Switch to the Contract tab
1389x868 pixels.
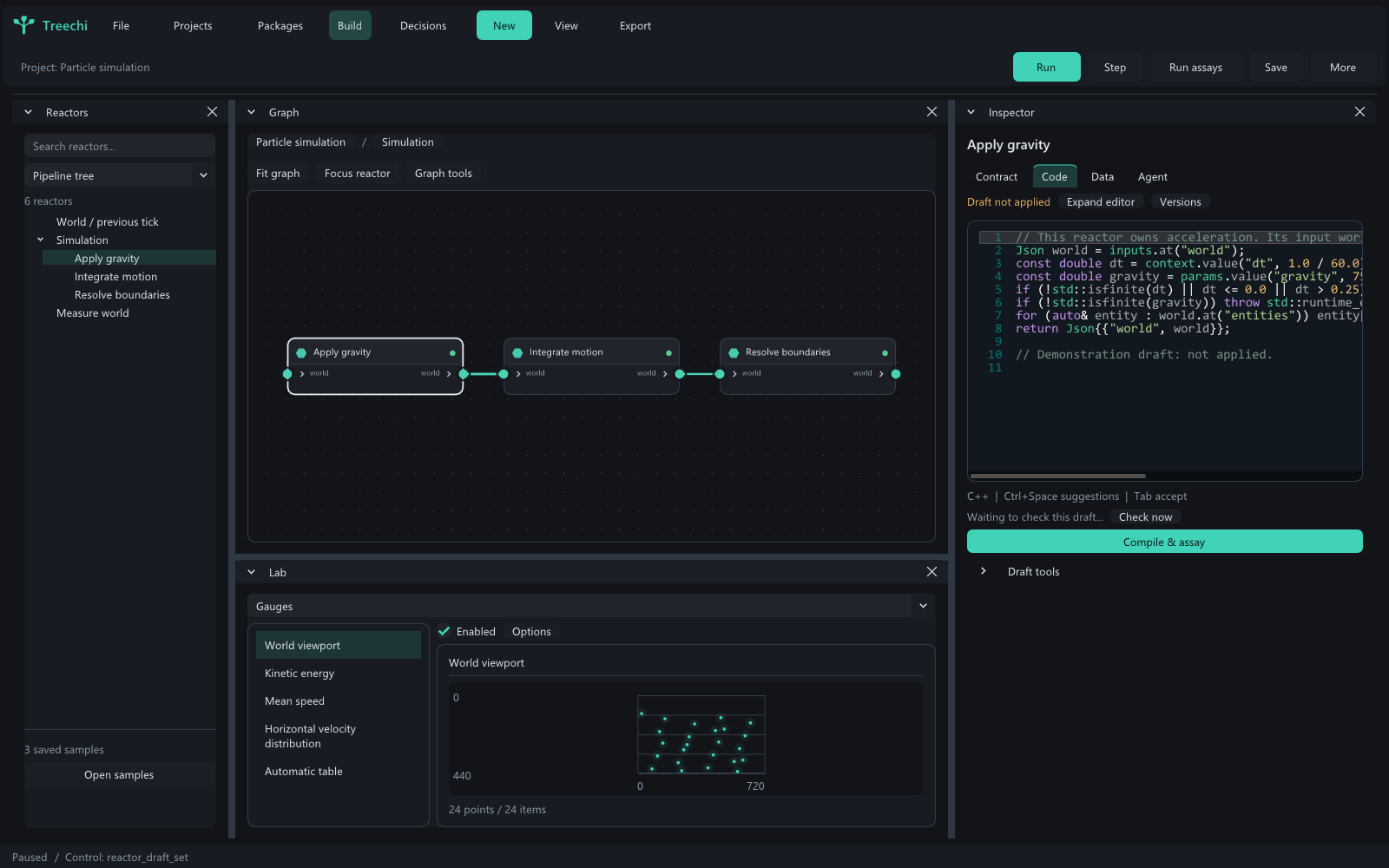point(997,176)
